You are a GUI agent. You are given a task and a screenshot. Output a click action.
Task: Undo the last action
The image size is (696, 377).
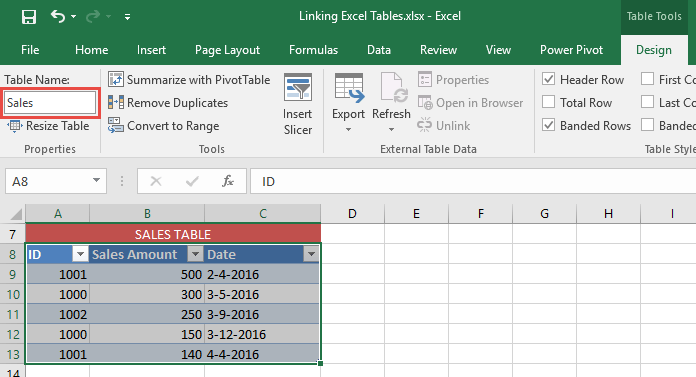(x=57, y=16)
